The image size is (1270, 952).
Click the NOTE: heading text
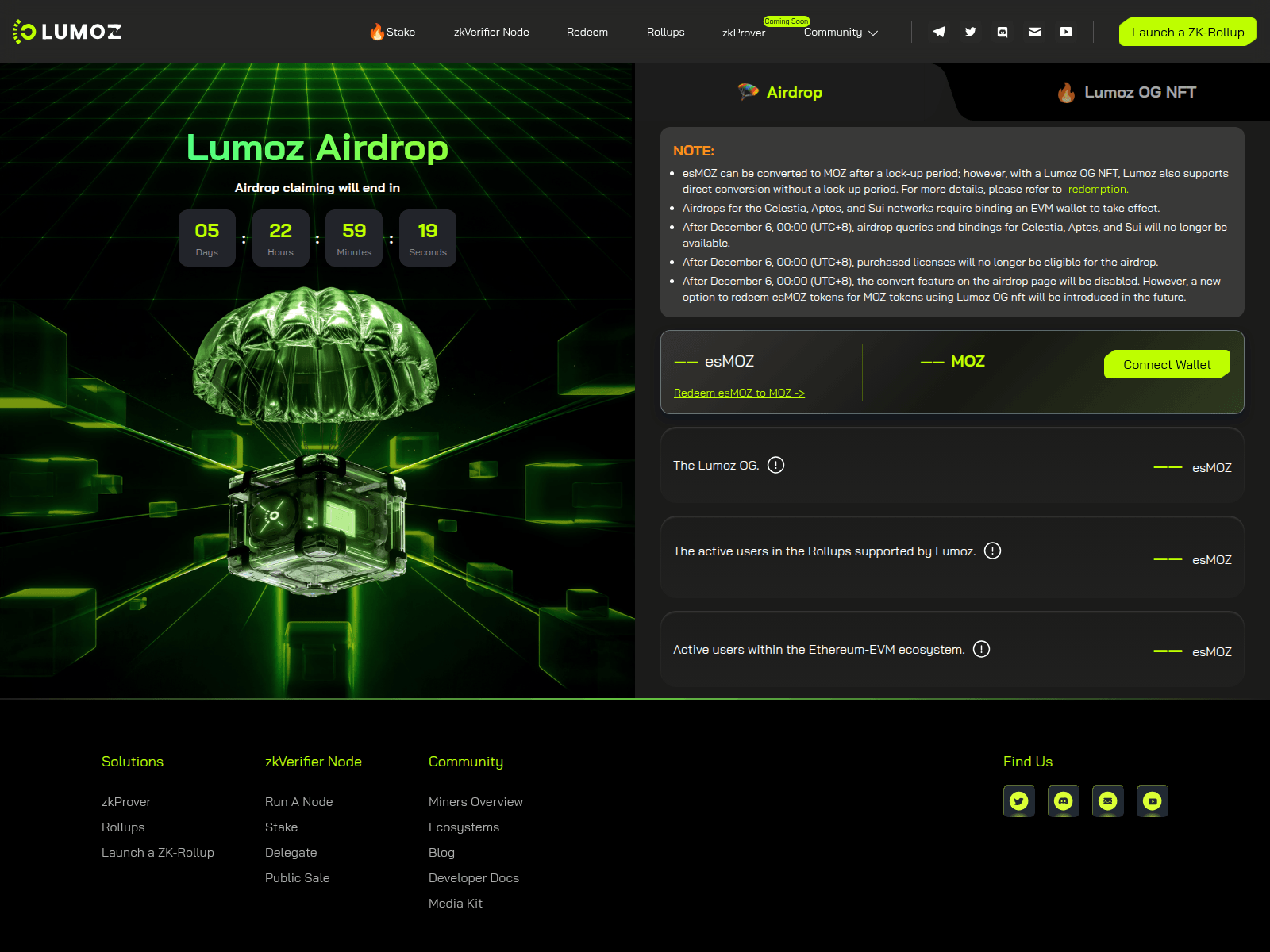(x=694, y=151)
